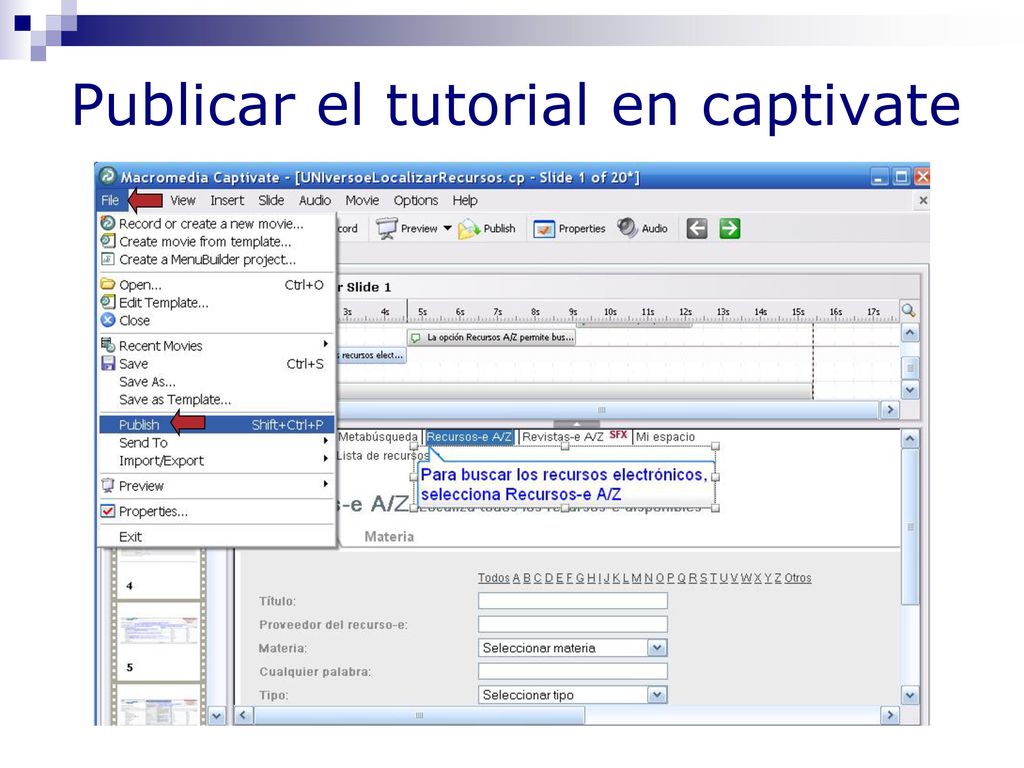Choose Save As... entry
1024x768 pixels.
click(217, 381)
